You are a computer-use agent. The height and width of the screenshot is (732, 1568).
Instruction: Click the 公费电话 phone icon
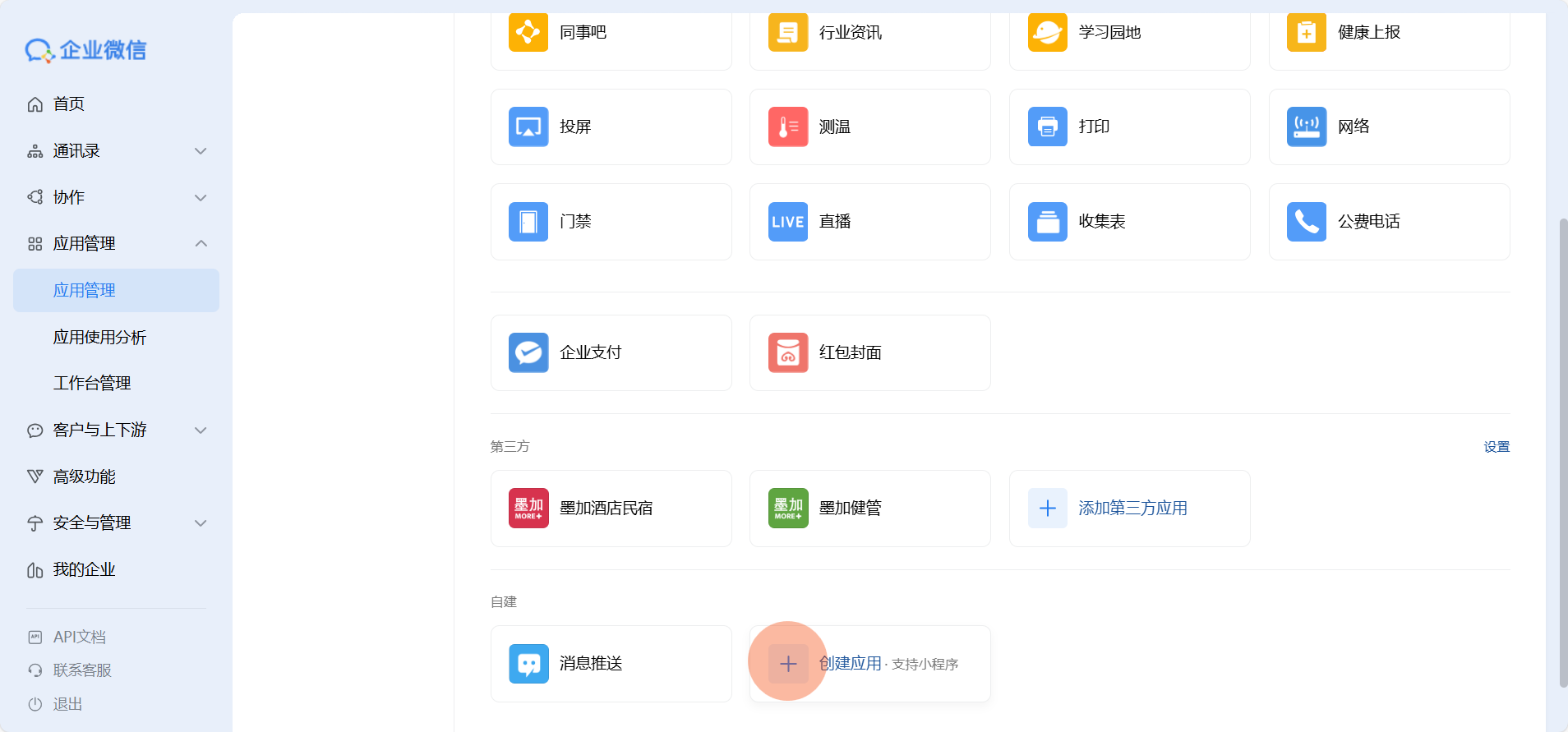(1306, 222)
